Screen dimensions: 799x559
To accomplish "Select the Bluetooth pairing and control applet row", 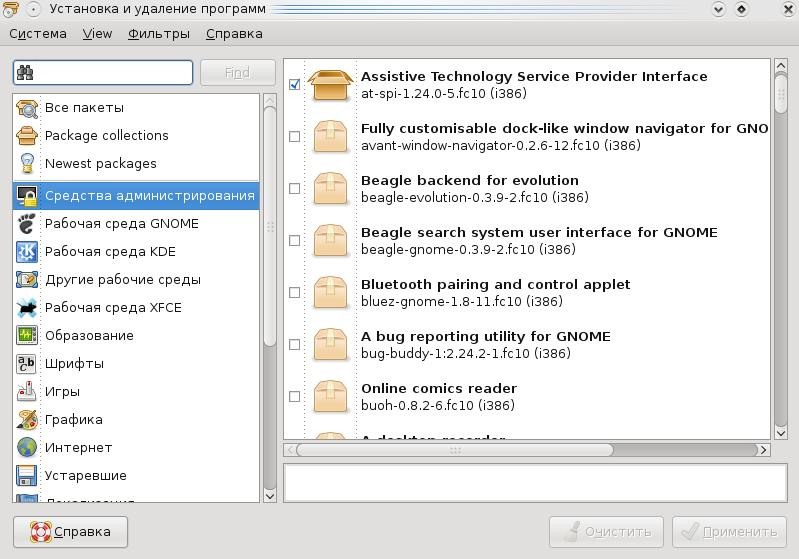I will point(527,292).
